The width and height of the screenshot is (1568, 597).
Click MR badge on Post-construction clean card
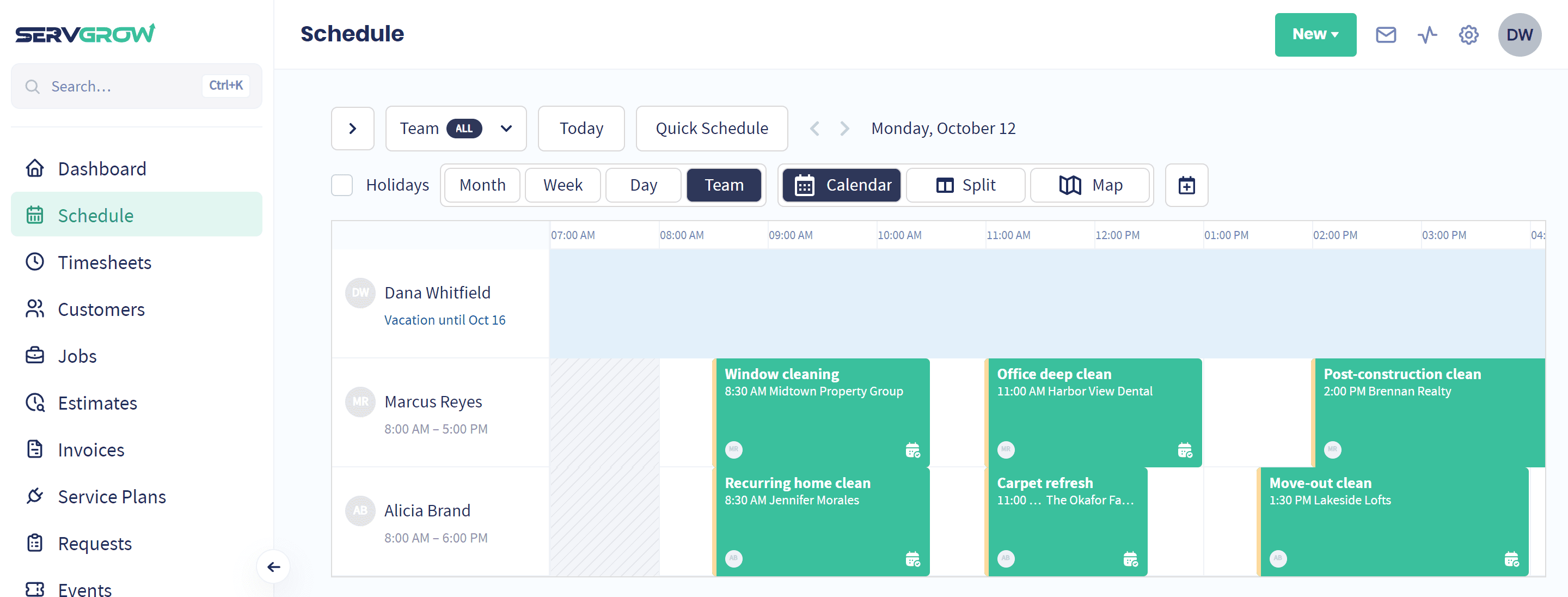(1332, 449)
